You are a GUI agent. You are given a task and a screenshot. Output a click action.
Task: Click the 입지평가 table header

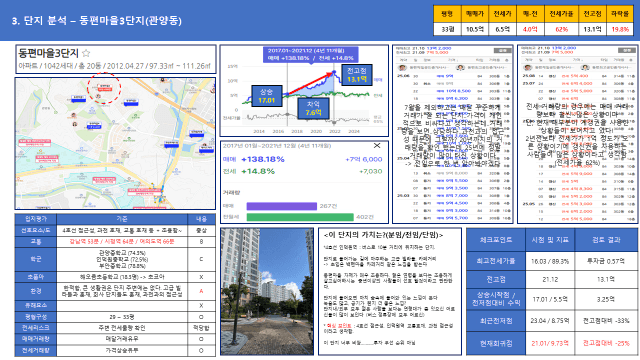coord(36,219)
